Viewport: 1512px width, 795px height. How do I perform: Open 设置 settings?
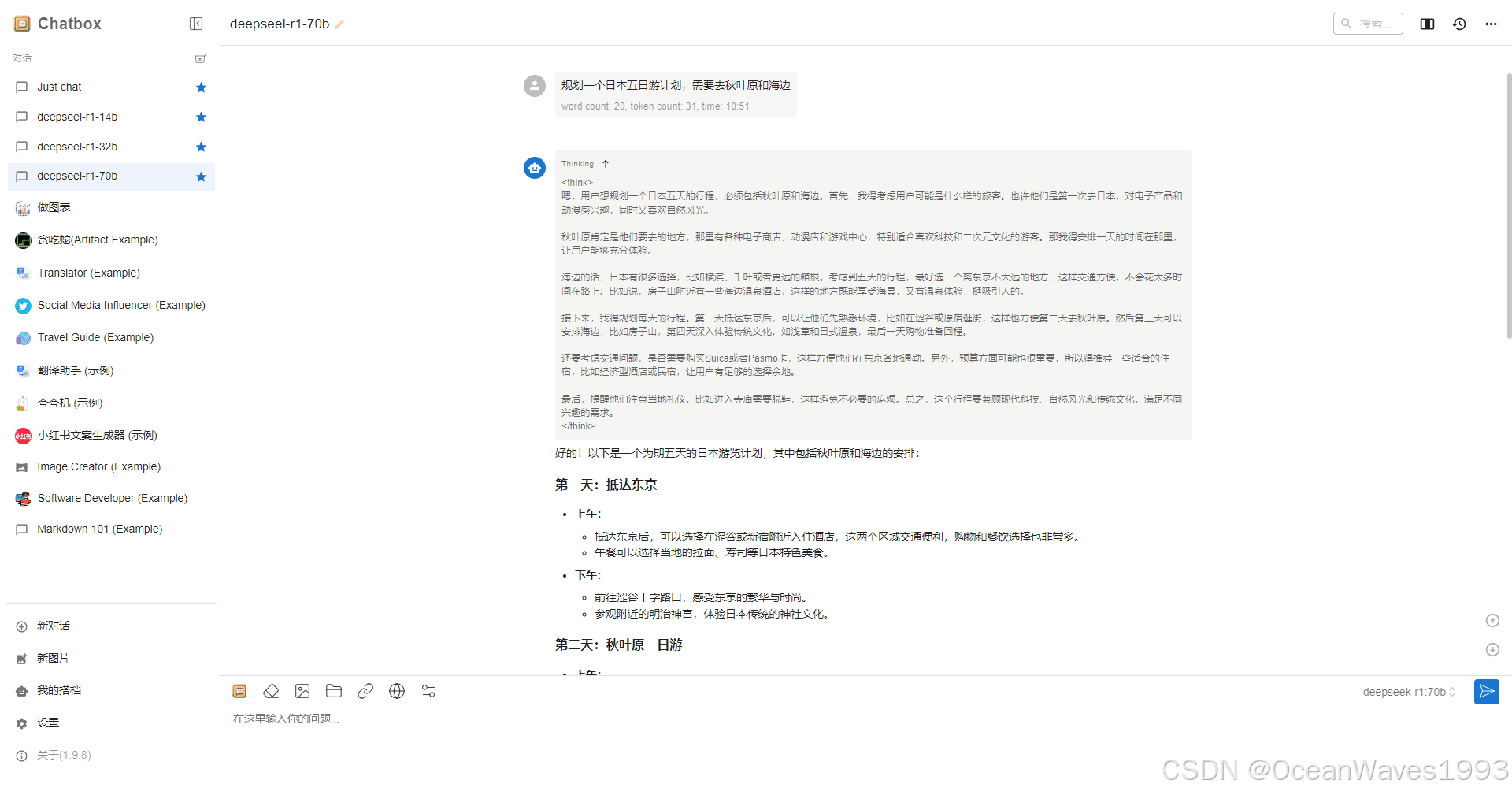coord(111,723)
